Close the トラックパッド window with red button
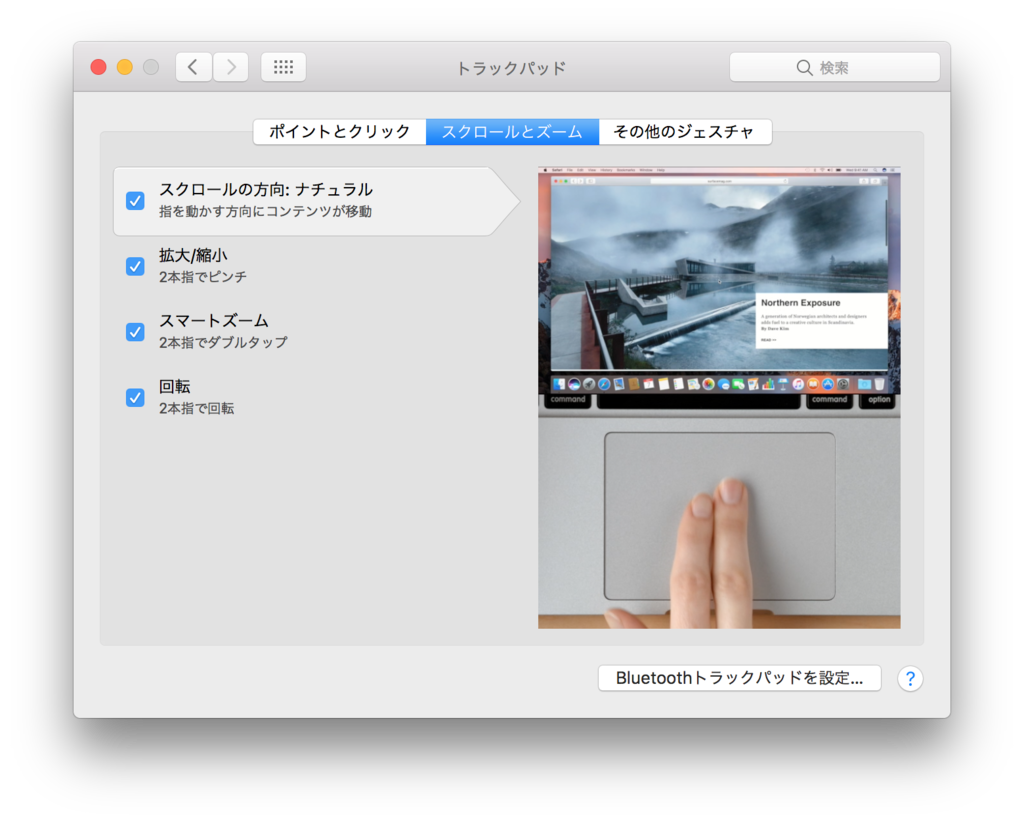The height and width of the screenshot is (823, 1024). (x=99, y=67)
